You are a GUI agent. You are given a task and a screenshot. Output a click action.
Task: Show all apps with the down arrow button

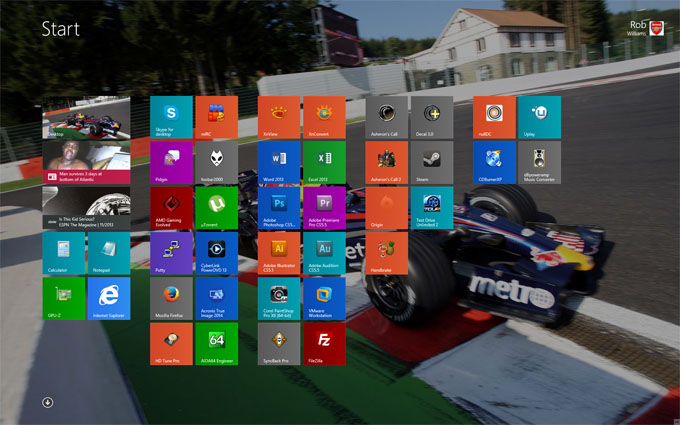pyautogui.click(x=48, y=402)
